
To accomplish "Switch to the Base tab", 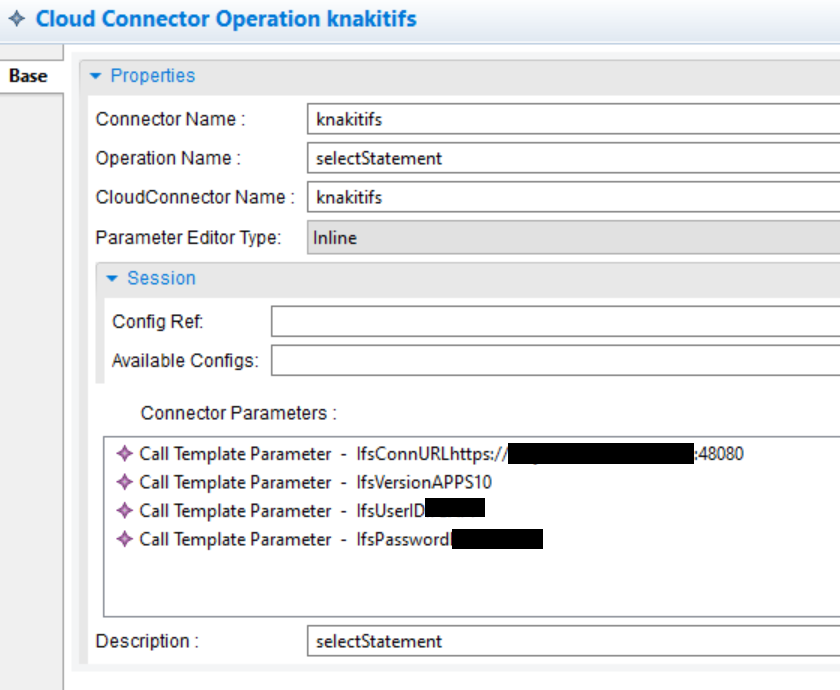I will [28, 76].
